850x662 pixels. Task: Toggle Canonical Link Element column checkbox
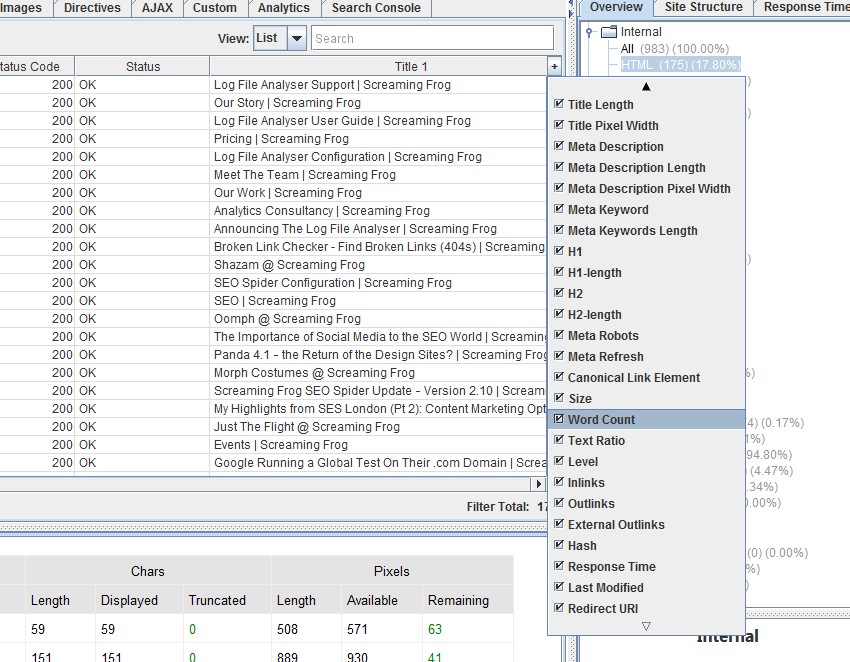[x=559, y=378]
